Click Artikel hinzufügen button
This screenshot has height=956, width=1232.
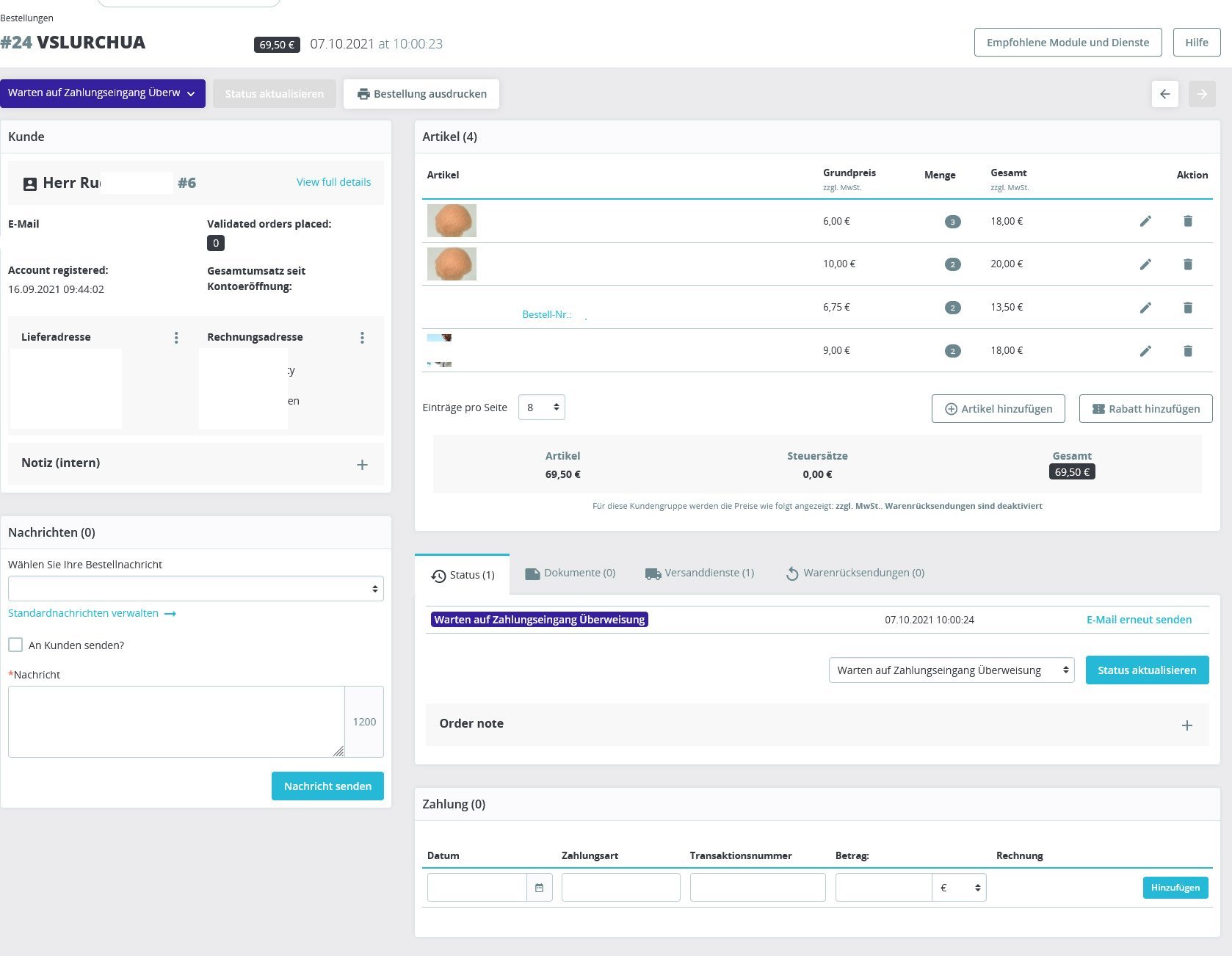(x=999, y=409)
